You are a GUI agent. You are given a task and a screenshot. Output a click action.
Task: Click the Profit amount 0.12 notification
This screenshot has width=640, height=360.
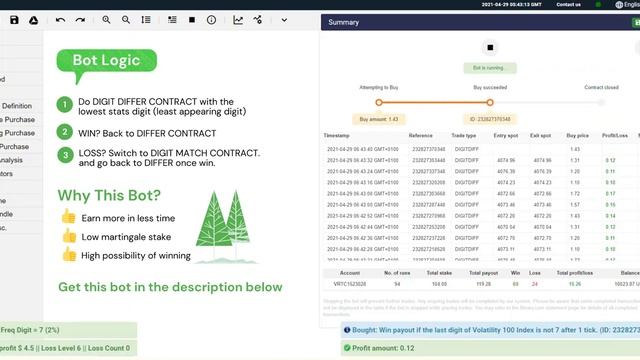pos(491,348)
